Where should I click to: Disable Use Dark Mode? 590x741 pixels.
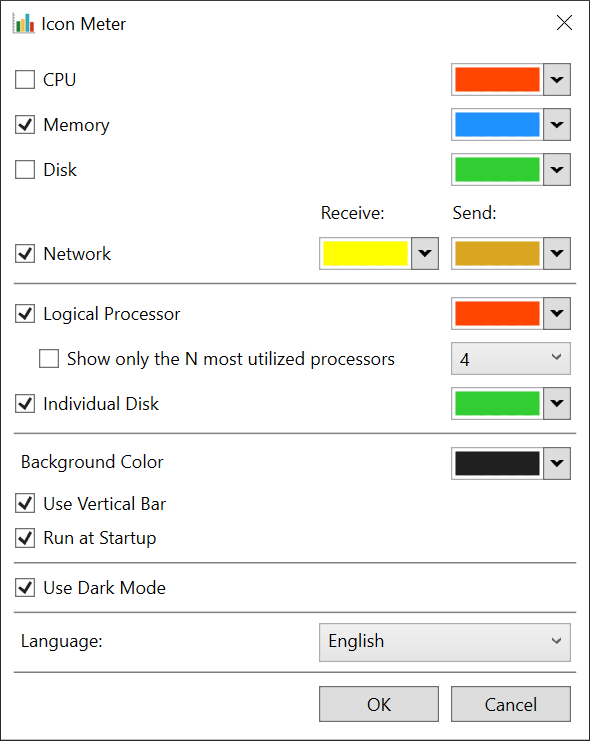[x=25, y=588]
